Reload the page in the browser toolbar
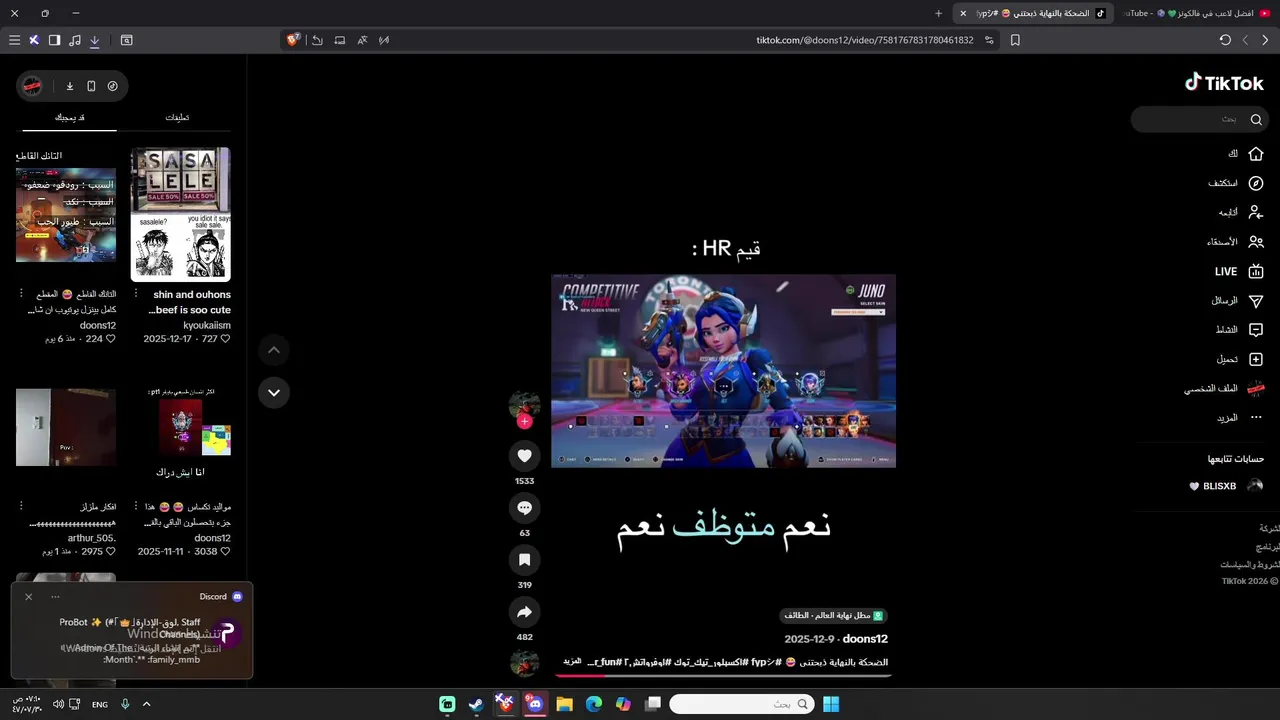 click(1225, 40)
